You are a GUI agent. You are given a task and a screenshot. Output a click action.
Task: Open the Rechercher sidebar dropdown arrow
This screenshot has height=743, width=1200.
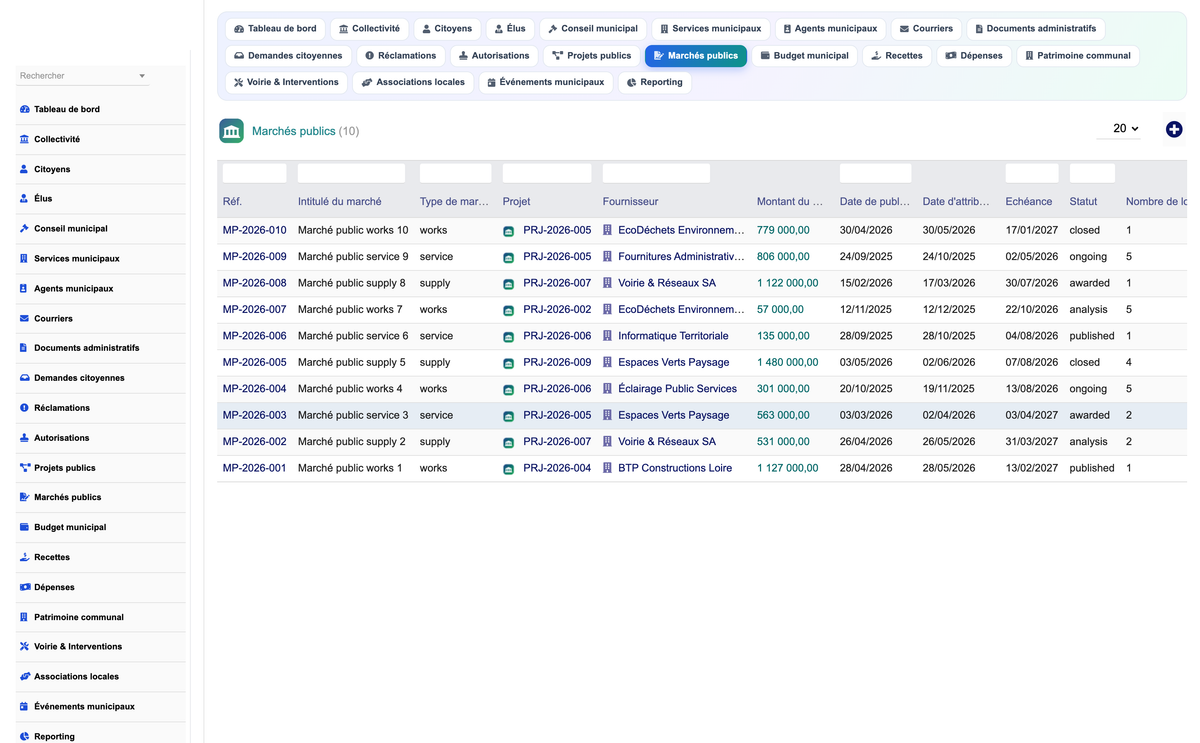click(142, 76)
